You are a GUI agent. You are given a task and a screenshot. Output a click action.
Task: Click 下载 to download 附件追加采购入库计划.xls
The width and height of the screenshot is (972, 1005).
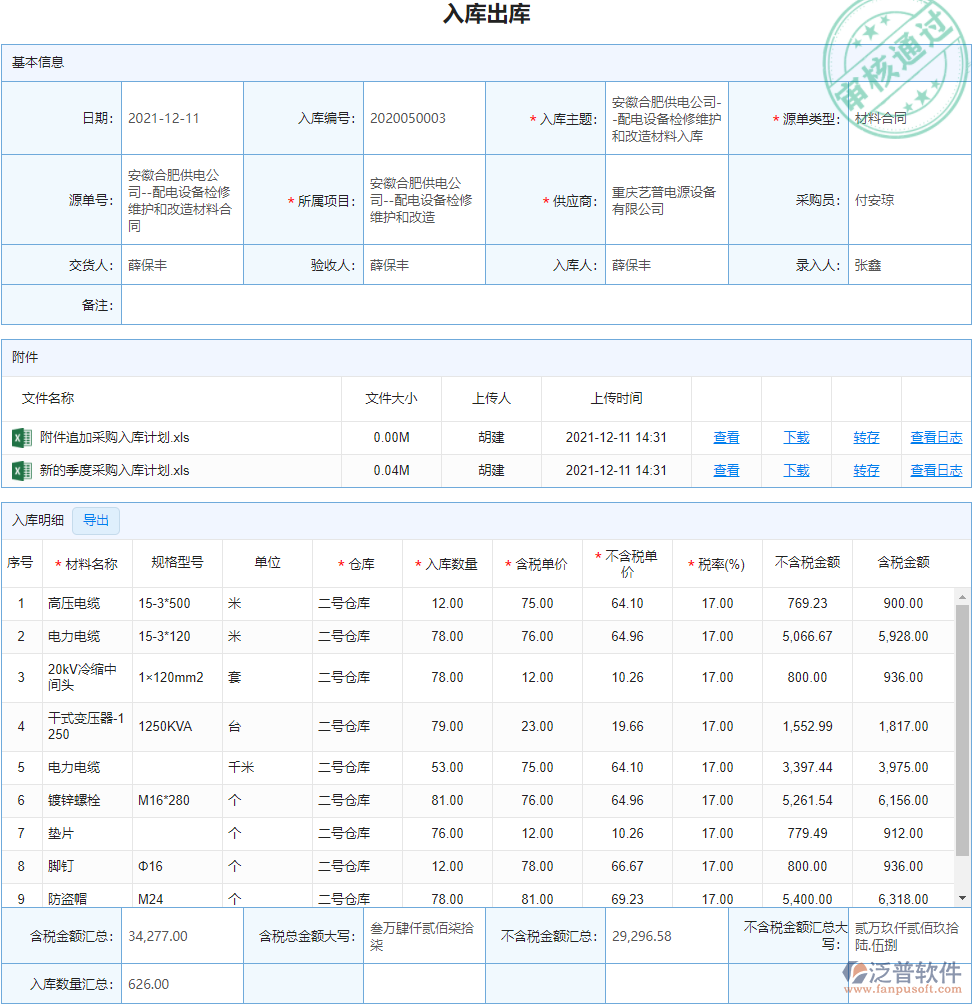(x=796, y=437)
